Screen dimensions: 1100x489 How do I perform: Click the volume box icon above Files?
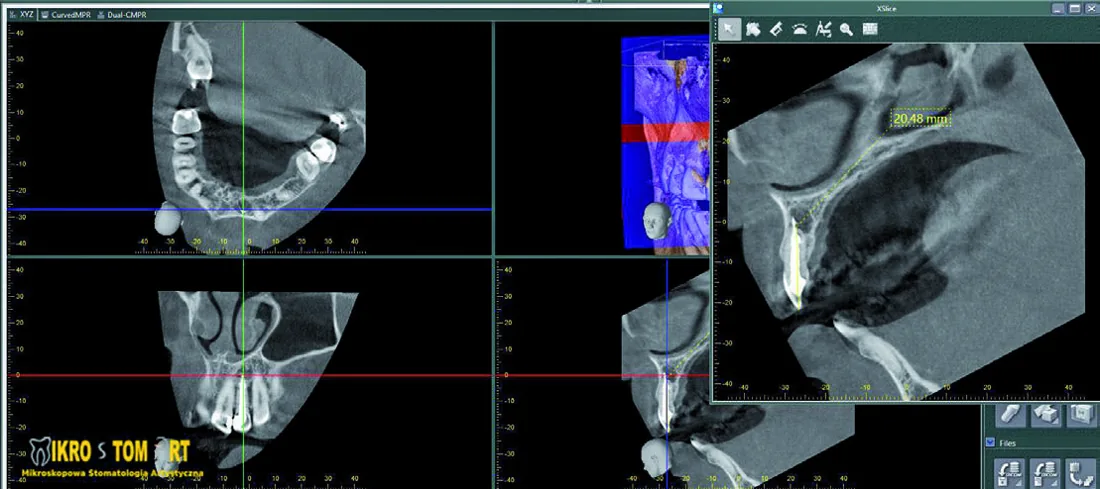click(x=1081, y=415)
